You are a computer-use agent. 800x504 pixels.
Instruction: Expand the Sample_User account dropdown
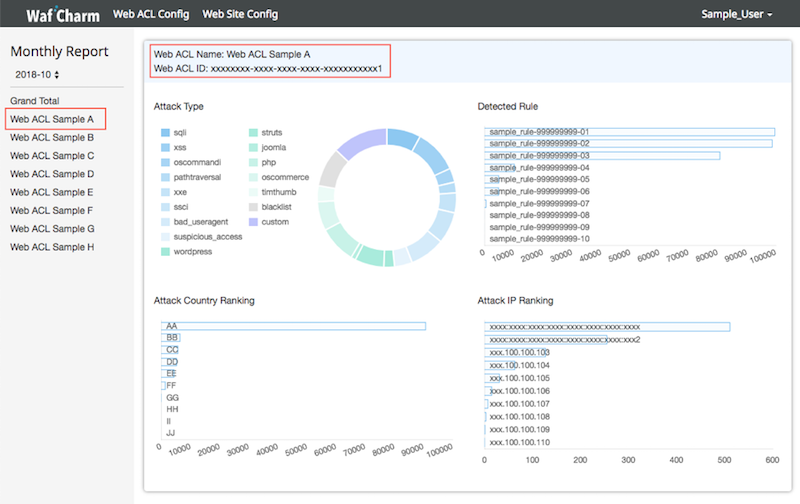click(738, 15)
